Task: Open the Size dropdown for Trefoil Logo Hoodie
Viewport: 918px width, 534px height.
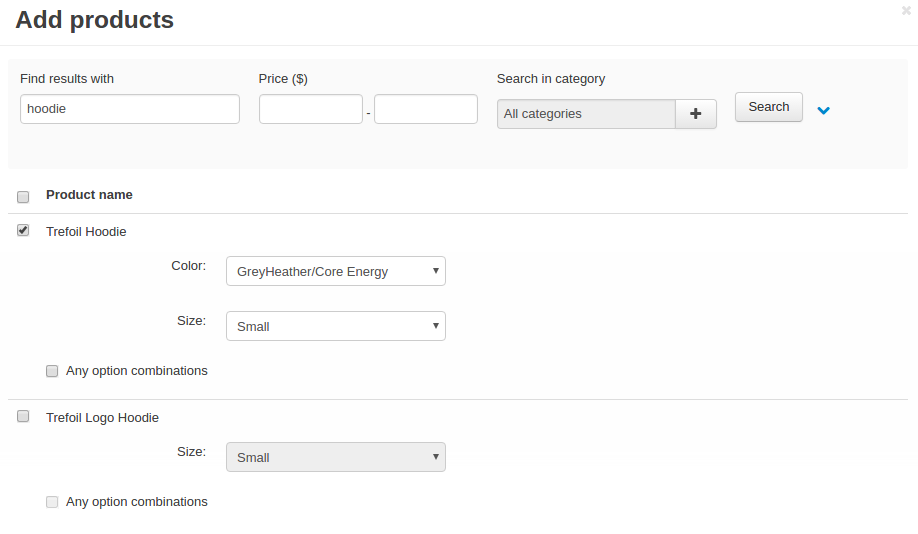Action: tap(336, 457)
